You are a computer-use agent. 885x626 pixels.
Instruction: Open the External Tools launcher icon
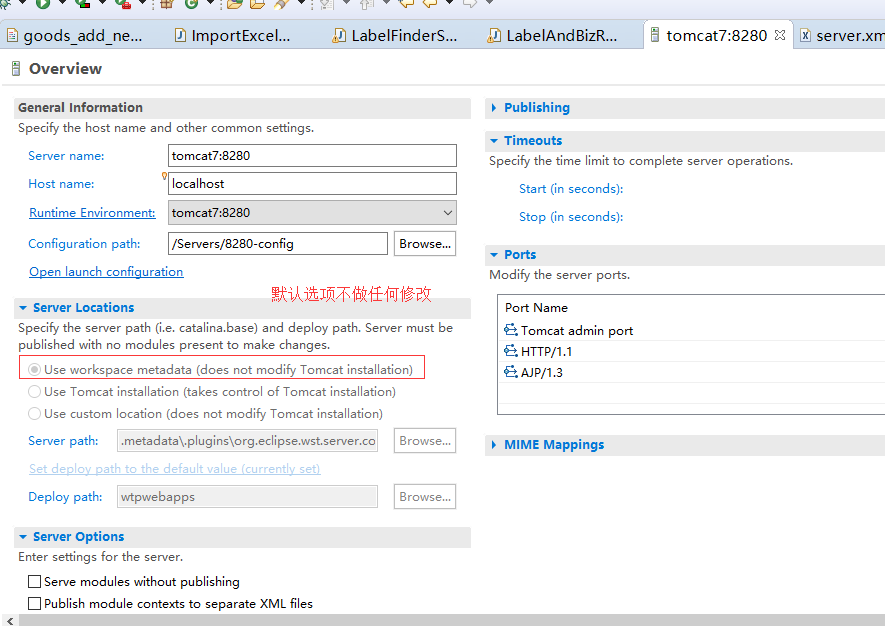(x=122, y=6)
